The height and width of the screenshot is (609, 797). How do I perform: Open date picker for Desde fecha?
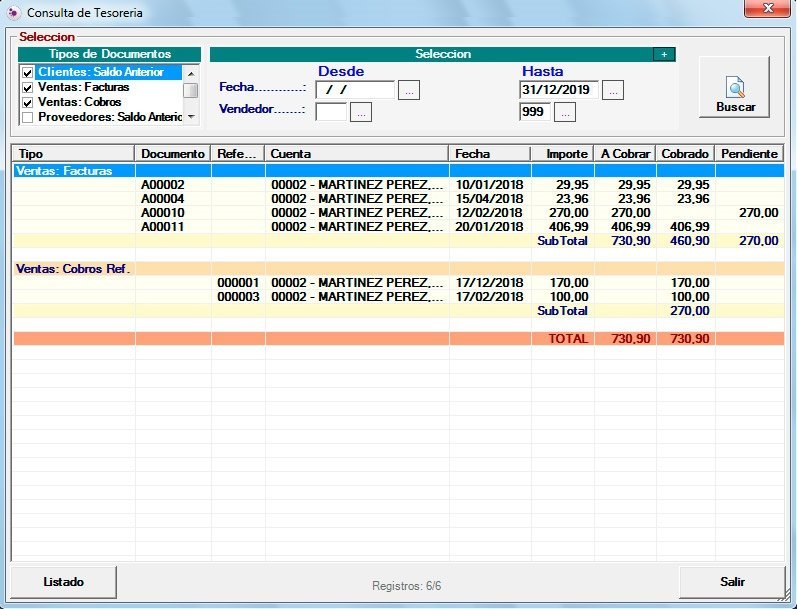tap(409, 90)
